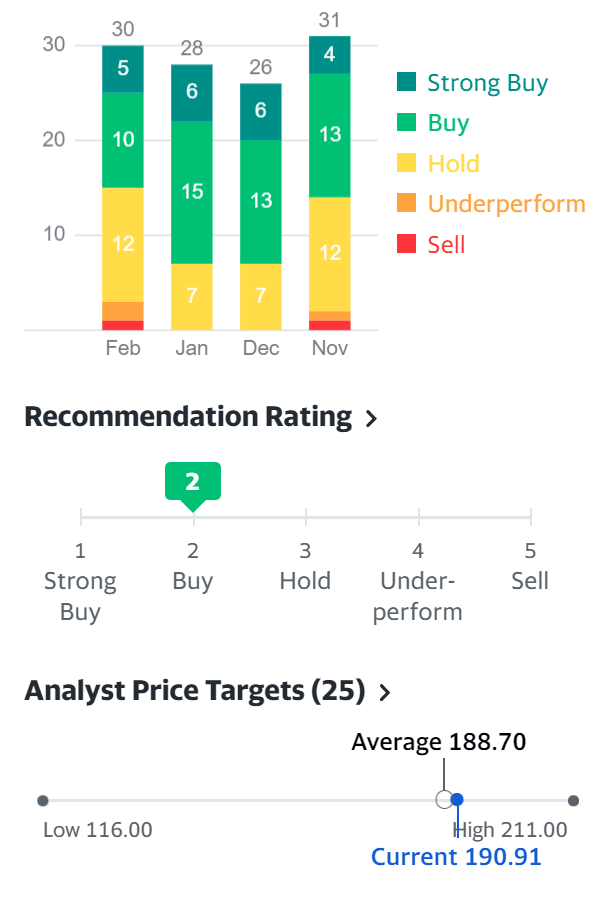Click the green rating marker showing 2
Screen dimensions: 611x906
(193, 482)
